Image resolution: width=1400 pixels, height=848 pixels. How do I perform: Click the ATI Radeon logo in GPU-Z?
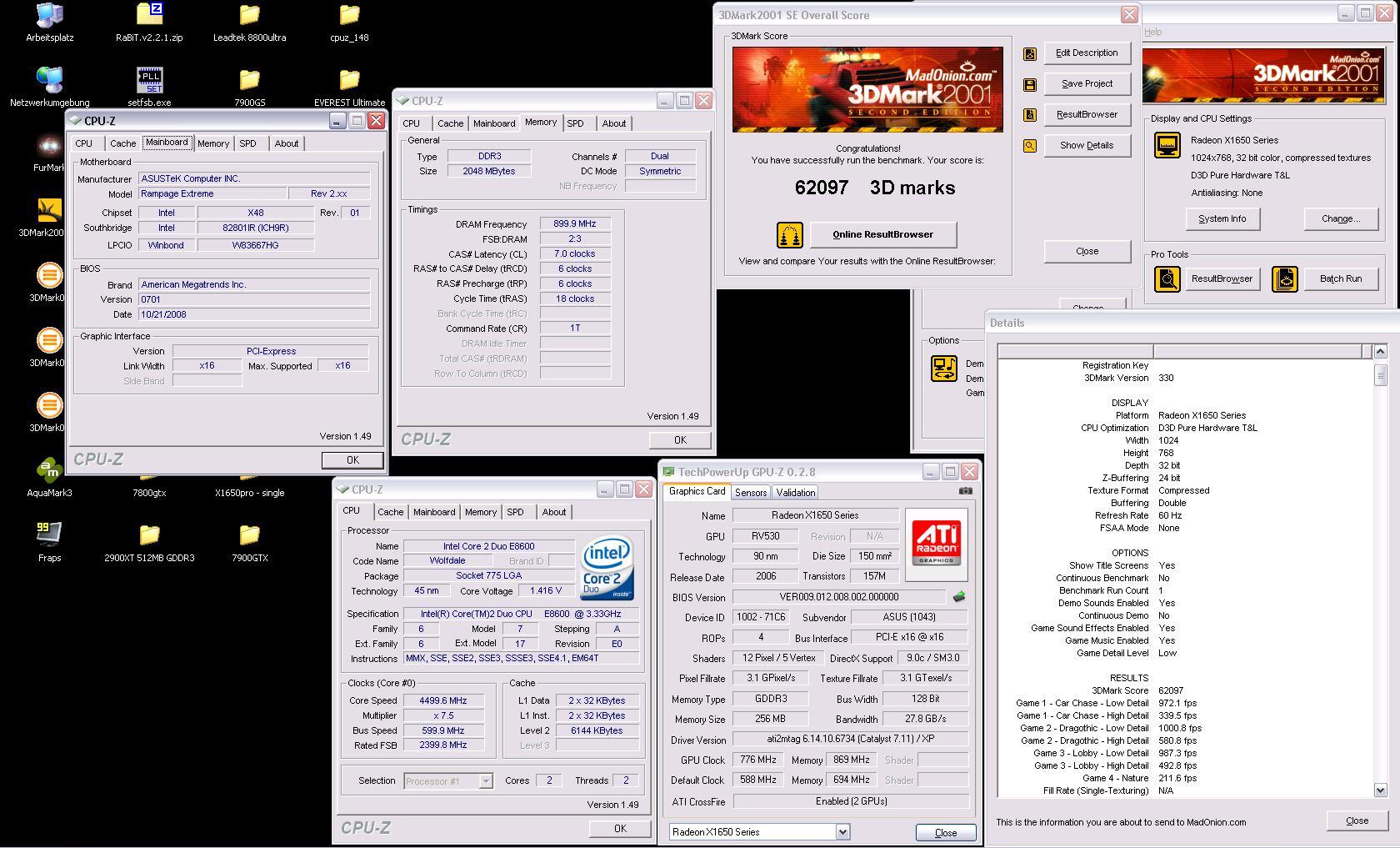tap(937, 544)
